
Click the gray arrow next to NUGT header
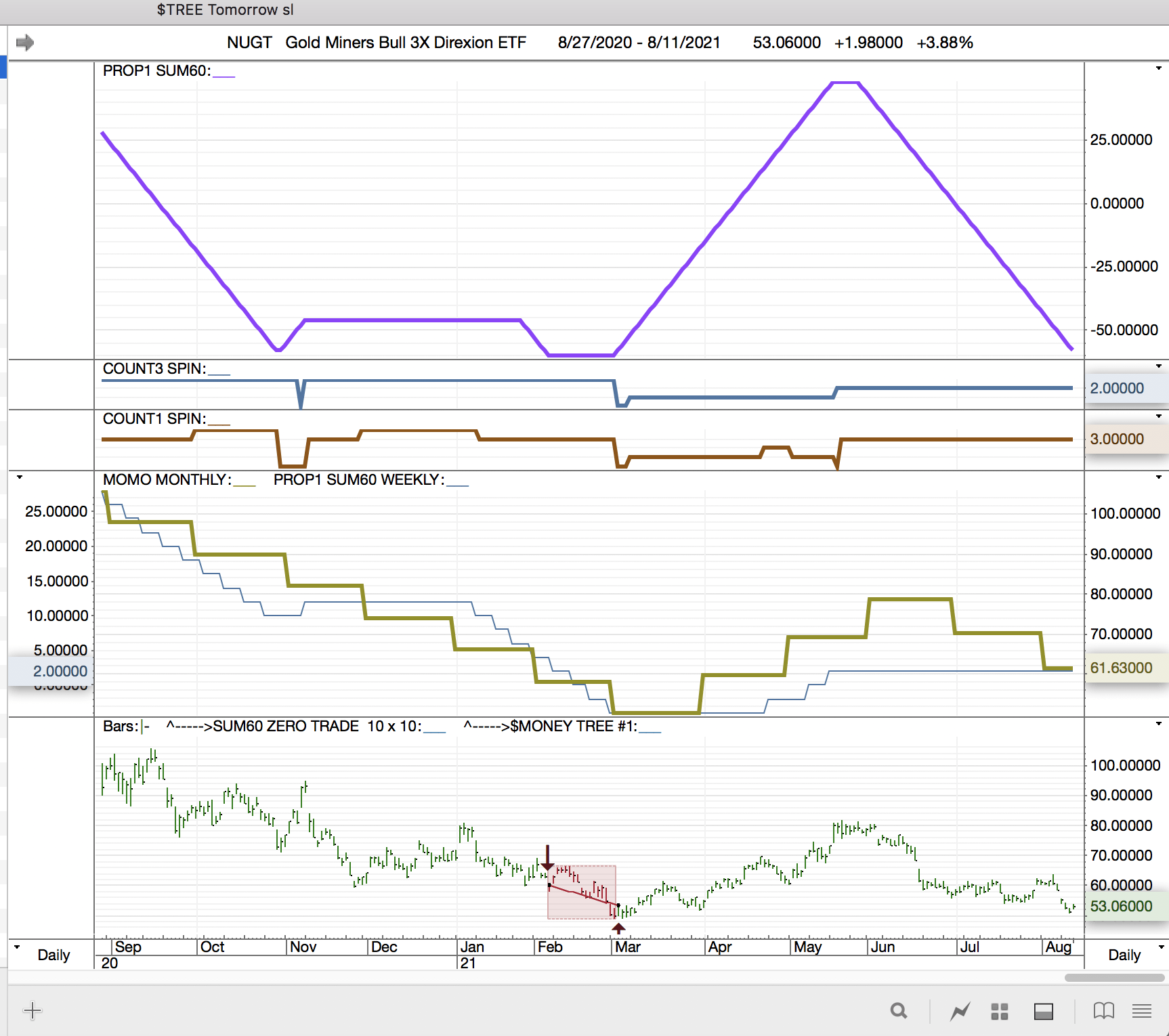25,43
